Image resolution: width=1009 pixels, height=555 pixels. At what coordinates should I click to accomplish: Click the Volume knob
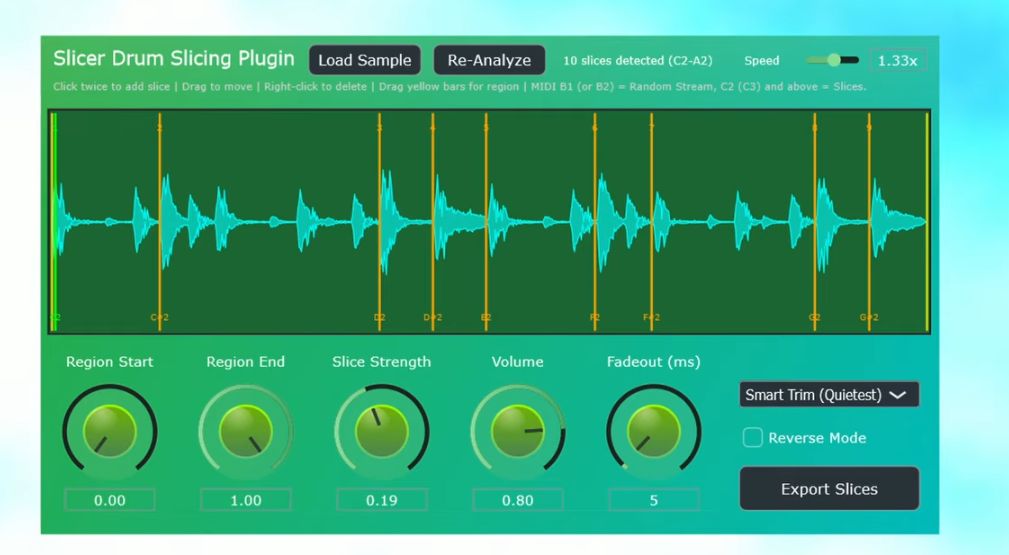point(517,432)
